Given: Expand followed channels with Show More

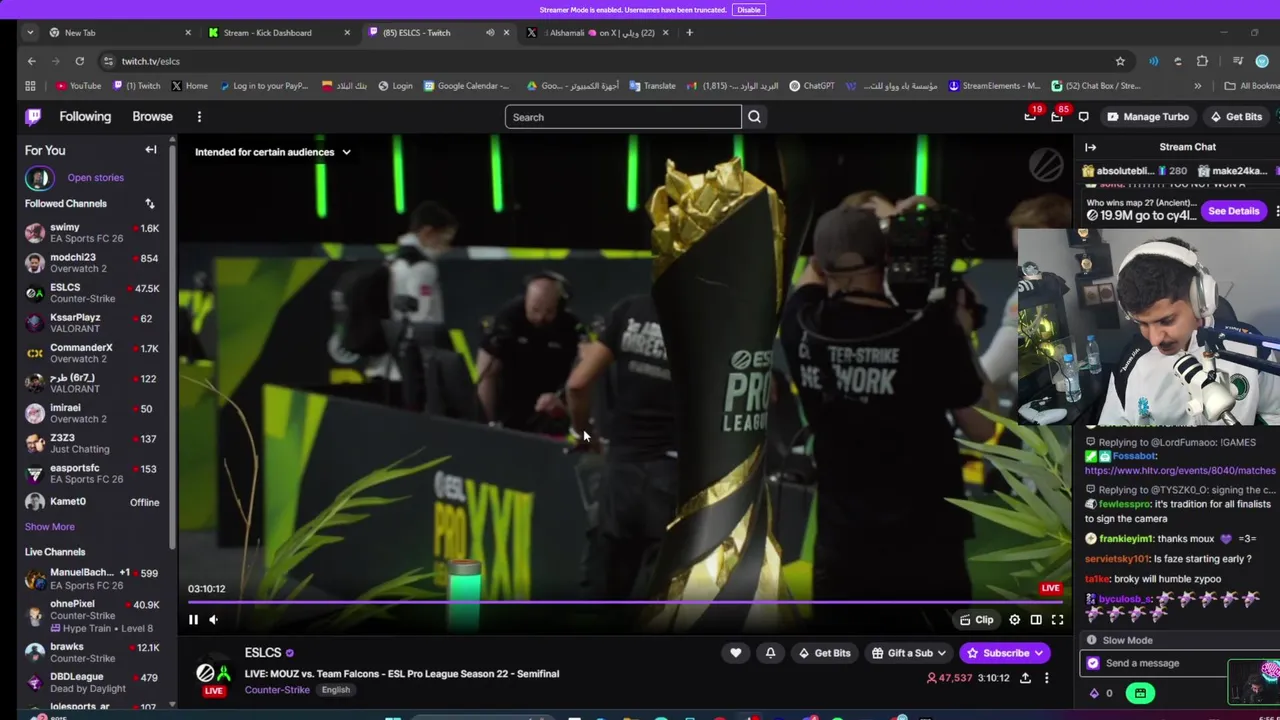Looking at the screenshot, I should (50, 527).
